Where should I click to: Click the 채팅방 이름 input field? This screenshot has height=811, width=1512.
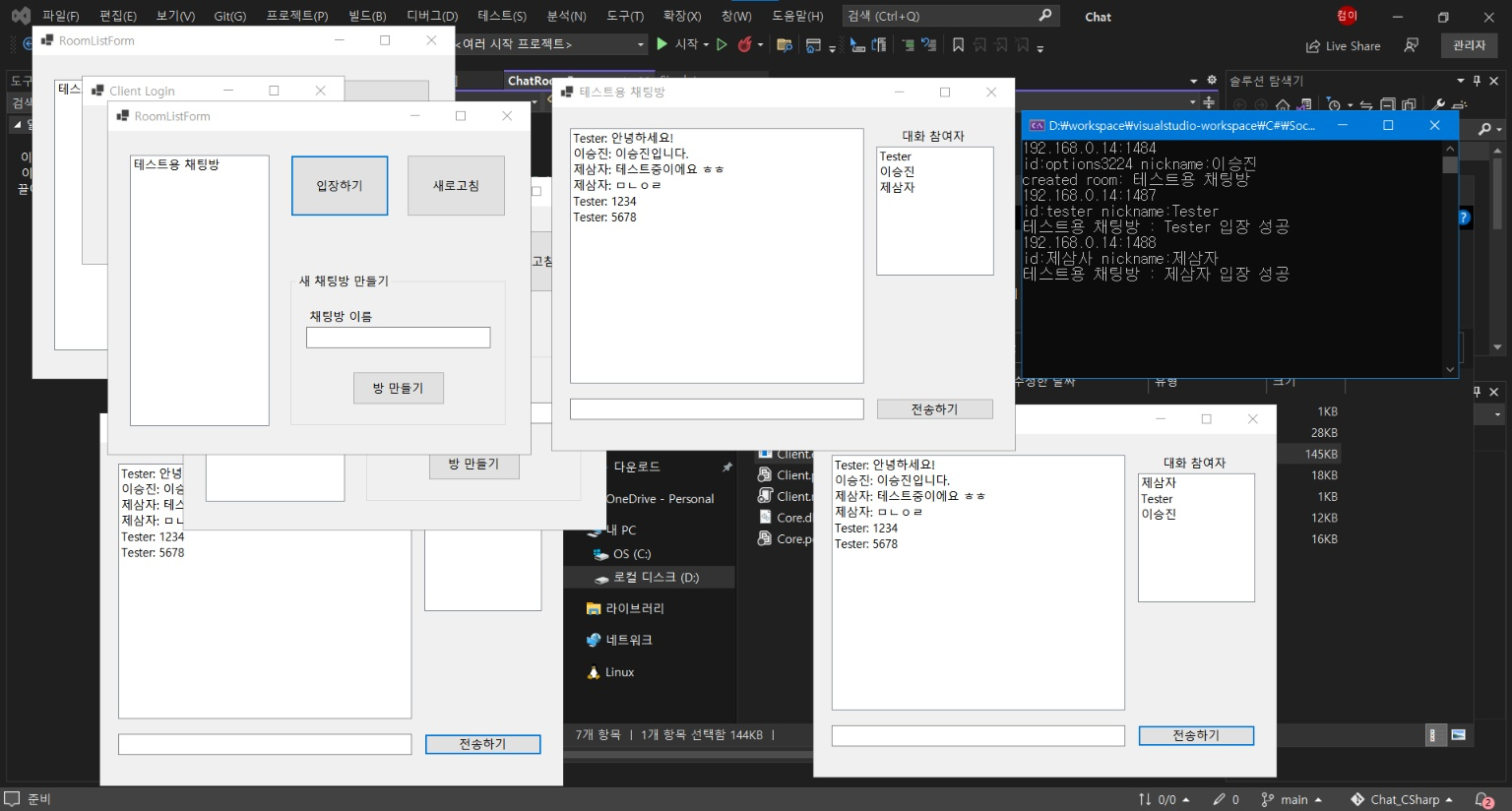click(398, 337)
